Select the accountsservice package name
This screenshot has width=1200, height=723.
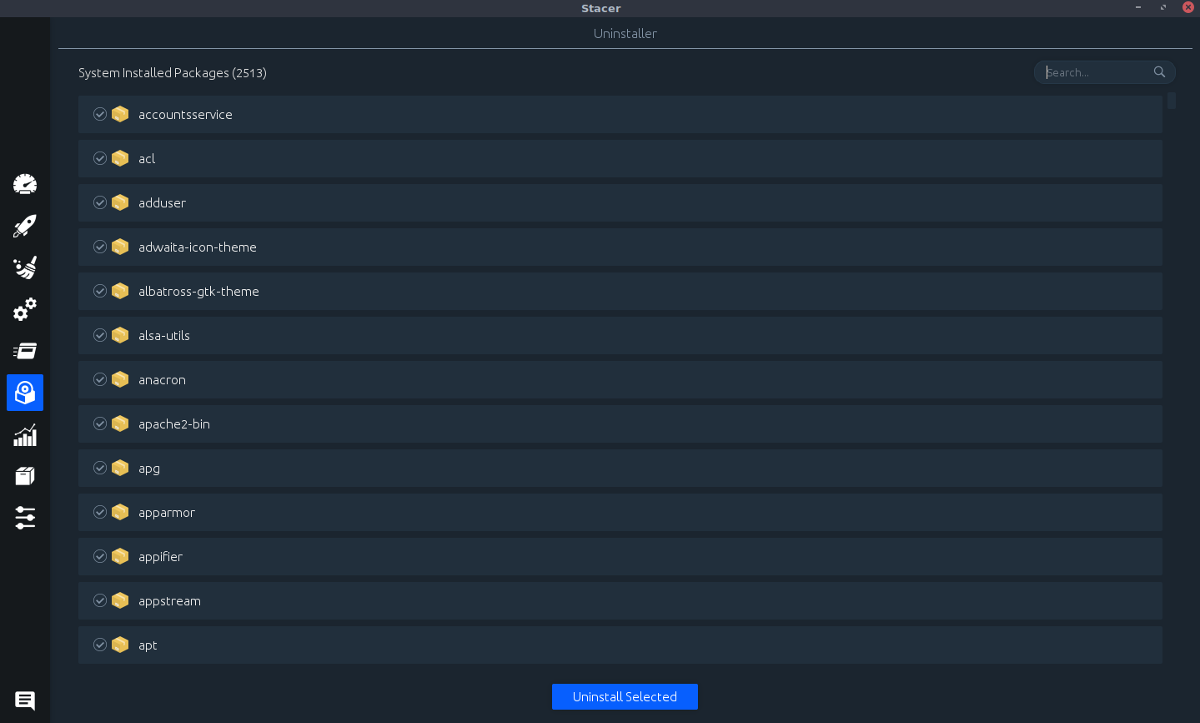click(x=186, y=115)
